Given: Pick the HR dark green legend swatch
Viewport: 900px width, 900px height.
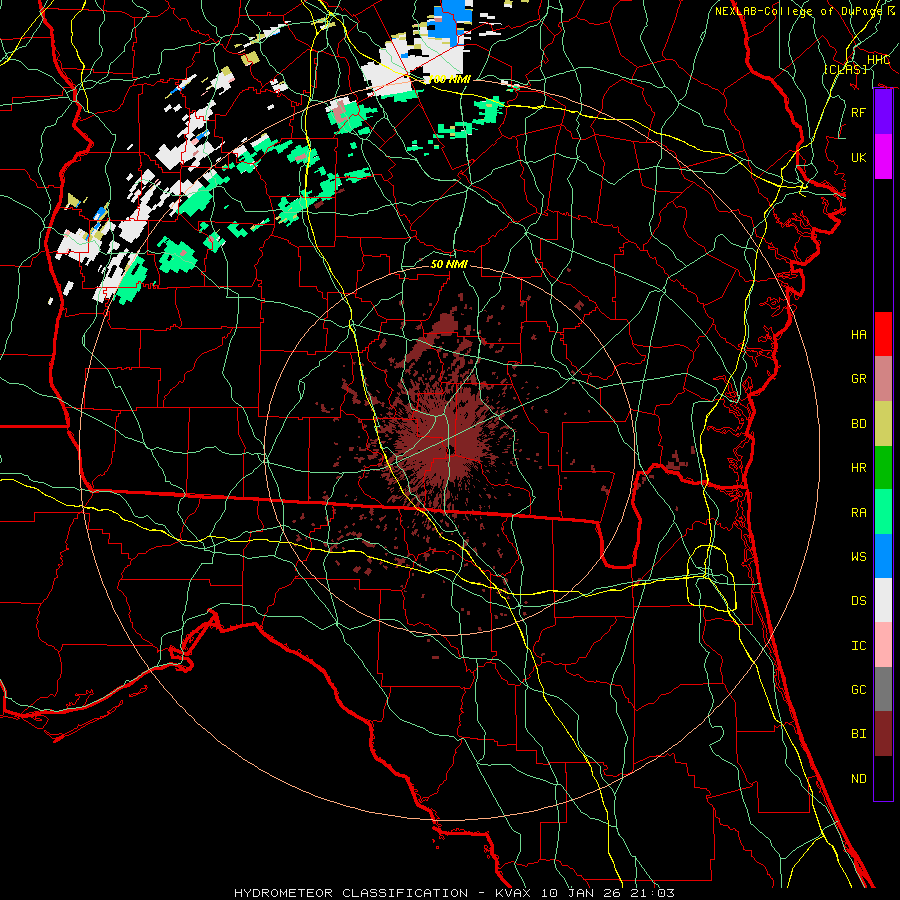Looking at the screenshot, I should [x=883, y=467].
